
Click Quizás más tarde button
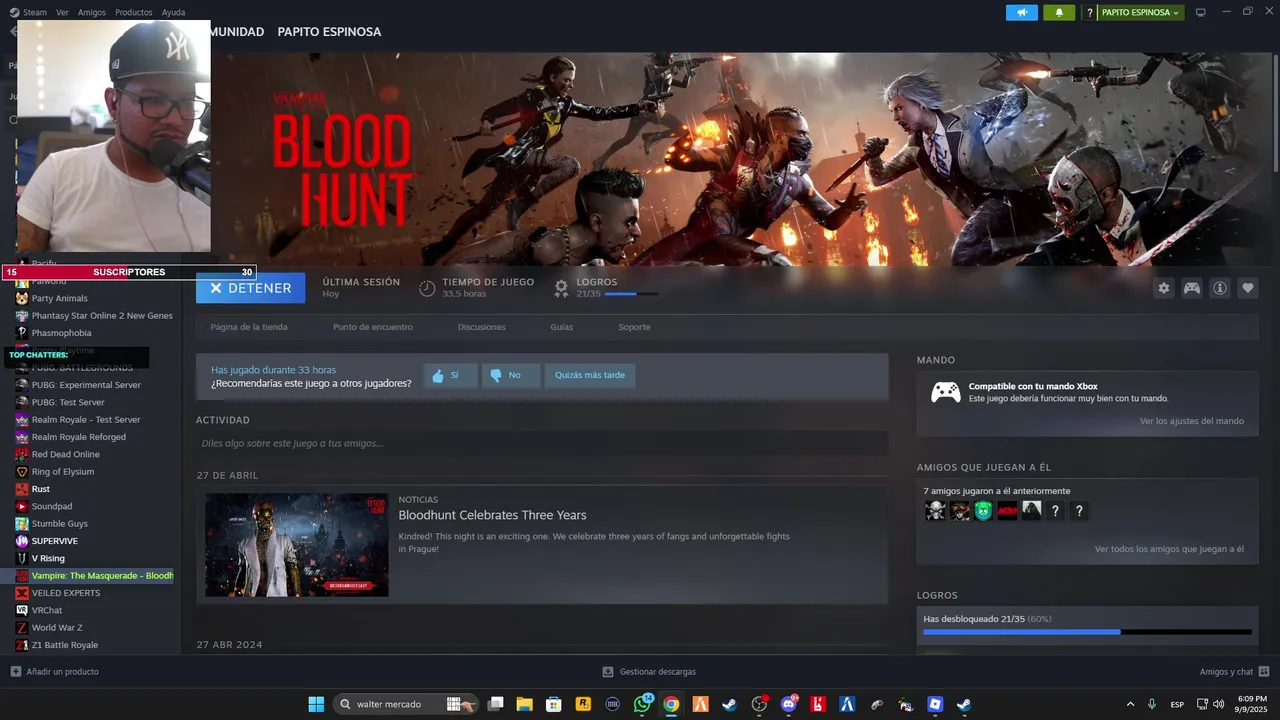point(590,375)
